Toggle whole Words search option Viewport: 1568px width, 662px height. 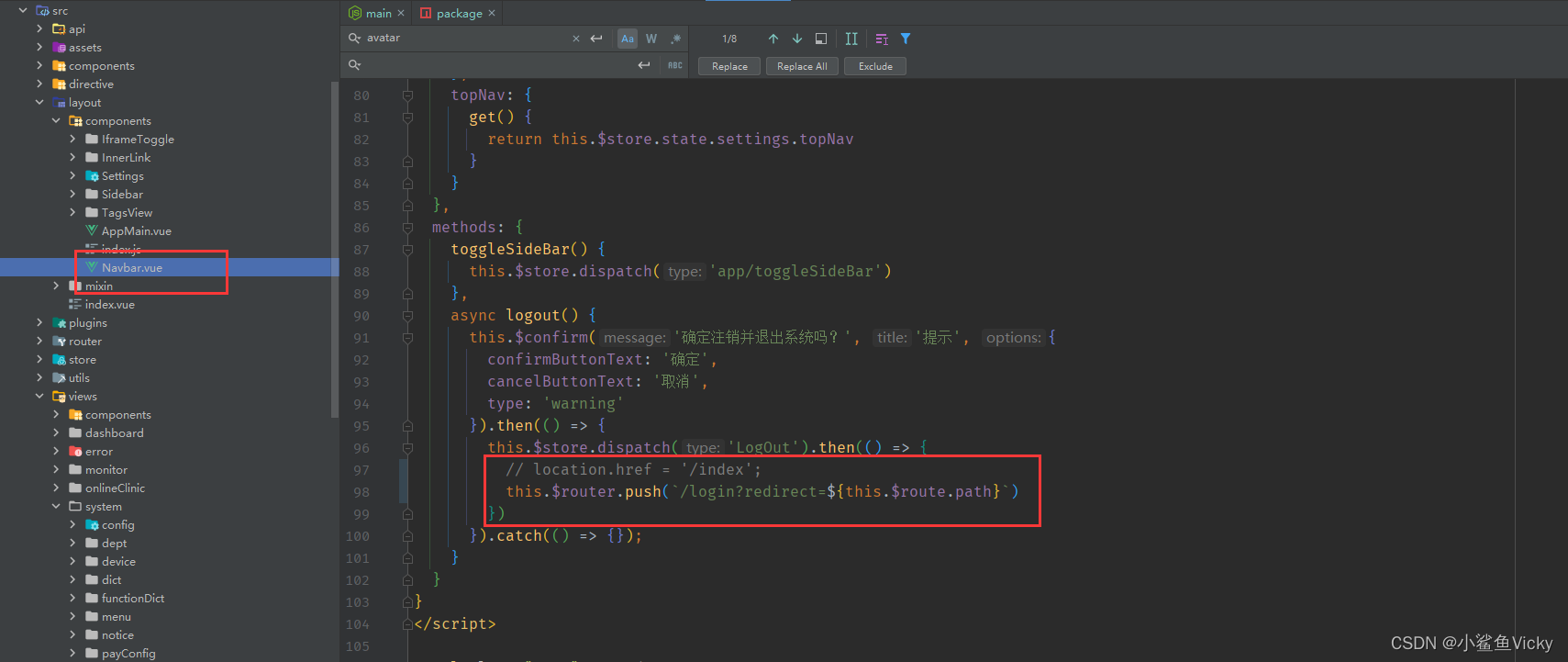pyautogui.click(x=651, y=39)
